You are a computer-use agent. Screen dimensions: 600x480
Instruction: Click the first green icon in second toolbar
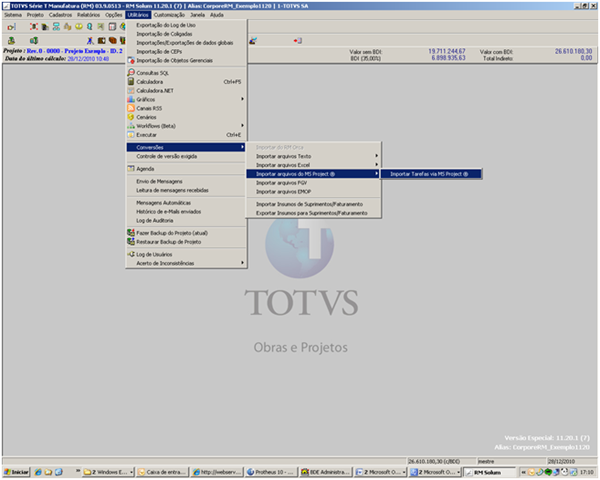(x=11, y=41)
